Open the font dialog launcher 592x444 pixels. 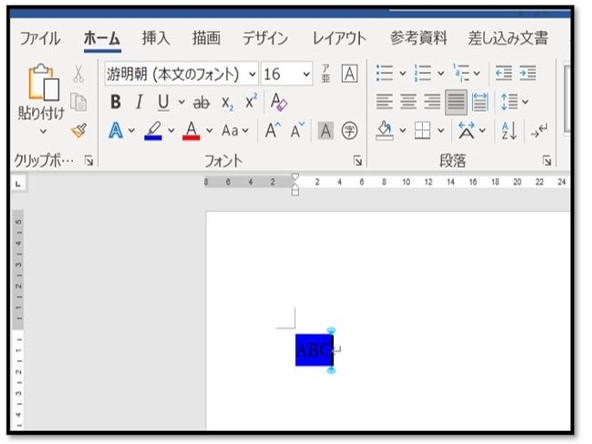[x=358, y=161]
